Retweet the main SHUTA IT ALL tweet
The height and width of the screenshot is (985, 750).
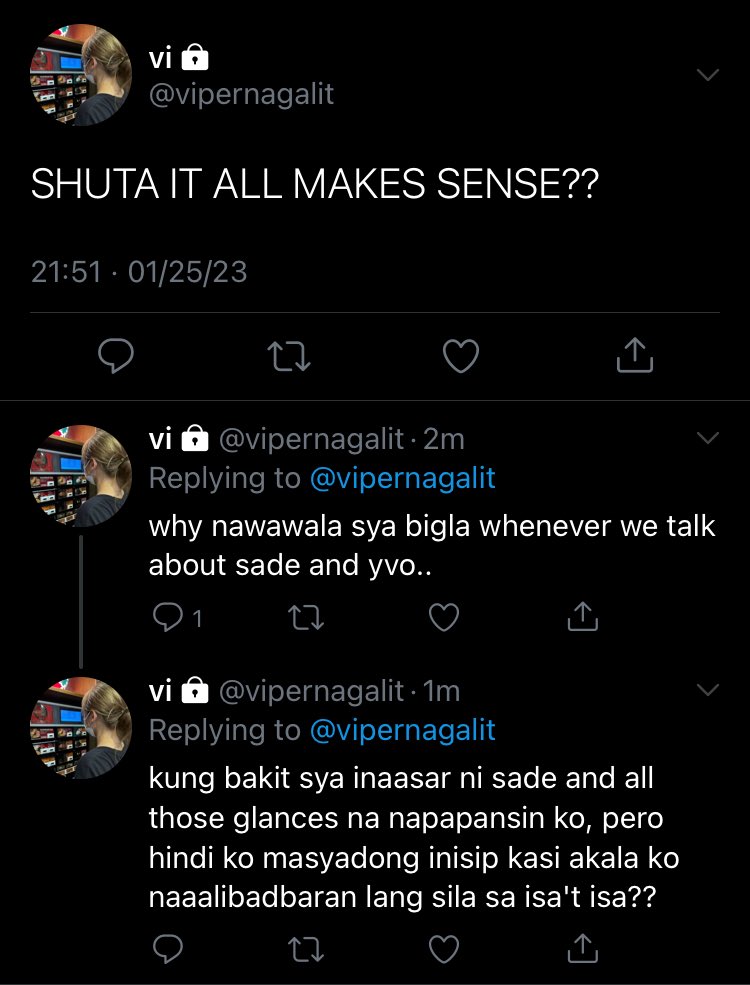pos(289,356)
